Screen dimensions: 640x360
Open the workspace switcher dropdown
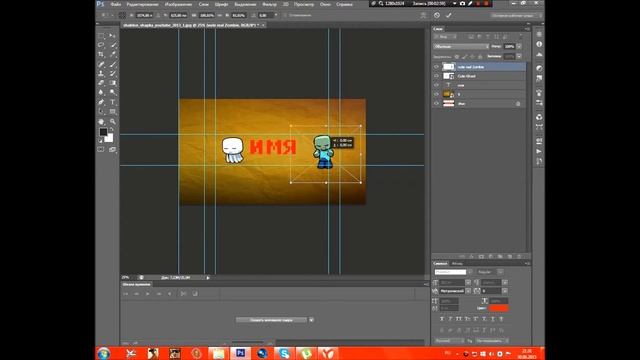[x=517, y=16]
